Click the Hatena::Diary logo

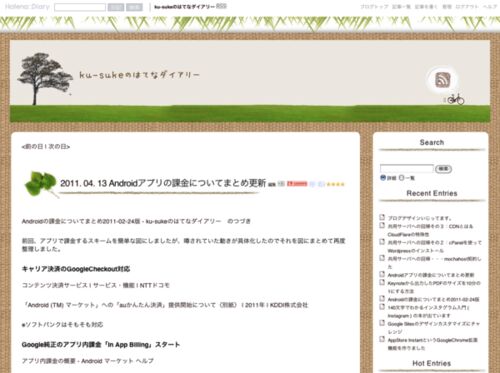pyautogui.click(x=27, y=7)
